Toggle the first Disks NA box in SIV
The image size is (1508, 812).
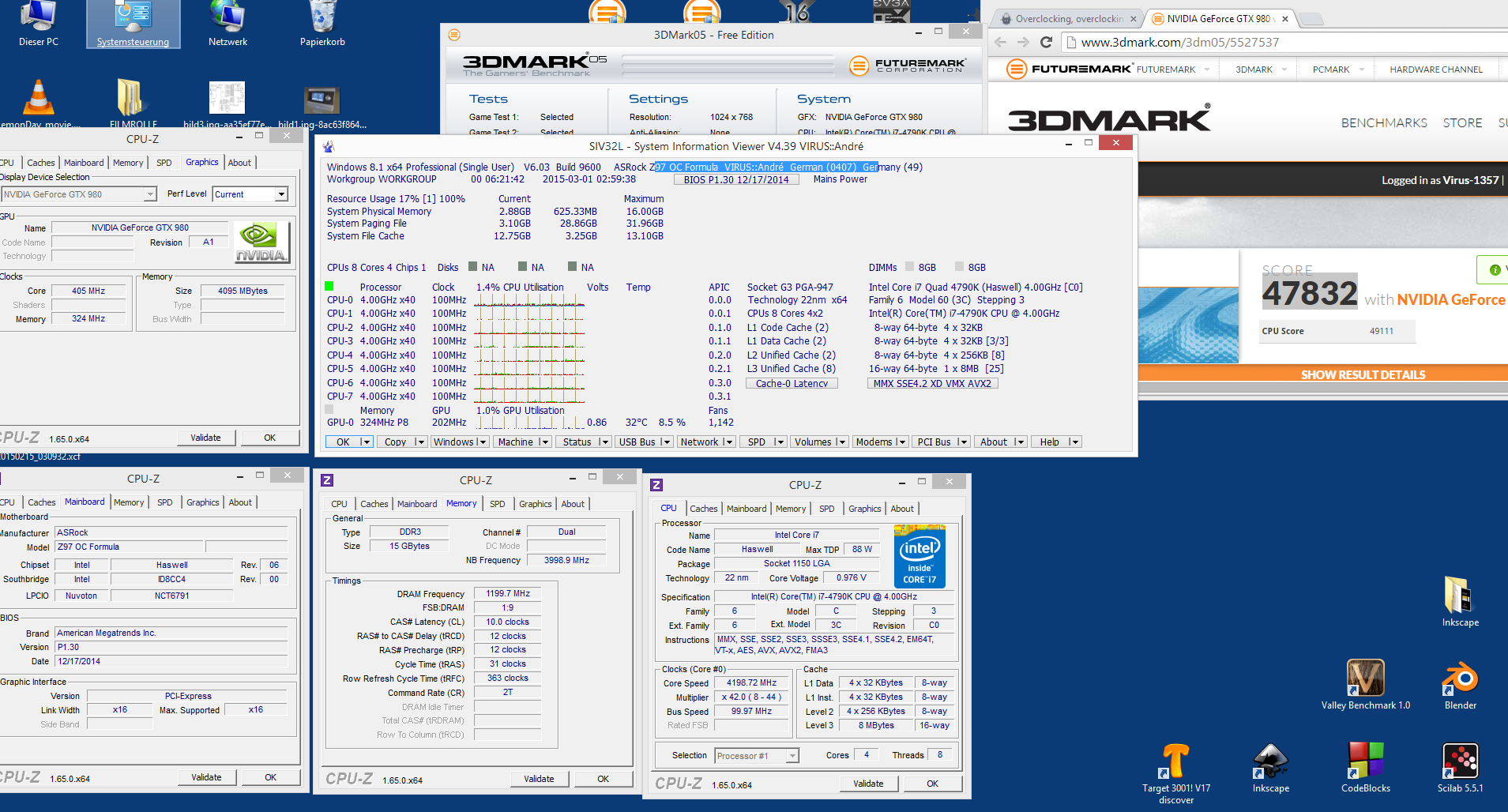click(x=472, y=266)
